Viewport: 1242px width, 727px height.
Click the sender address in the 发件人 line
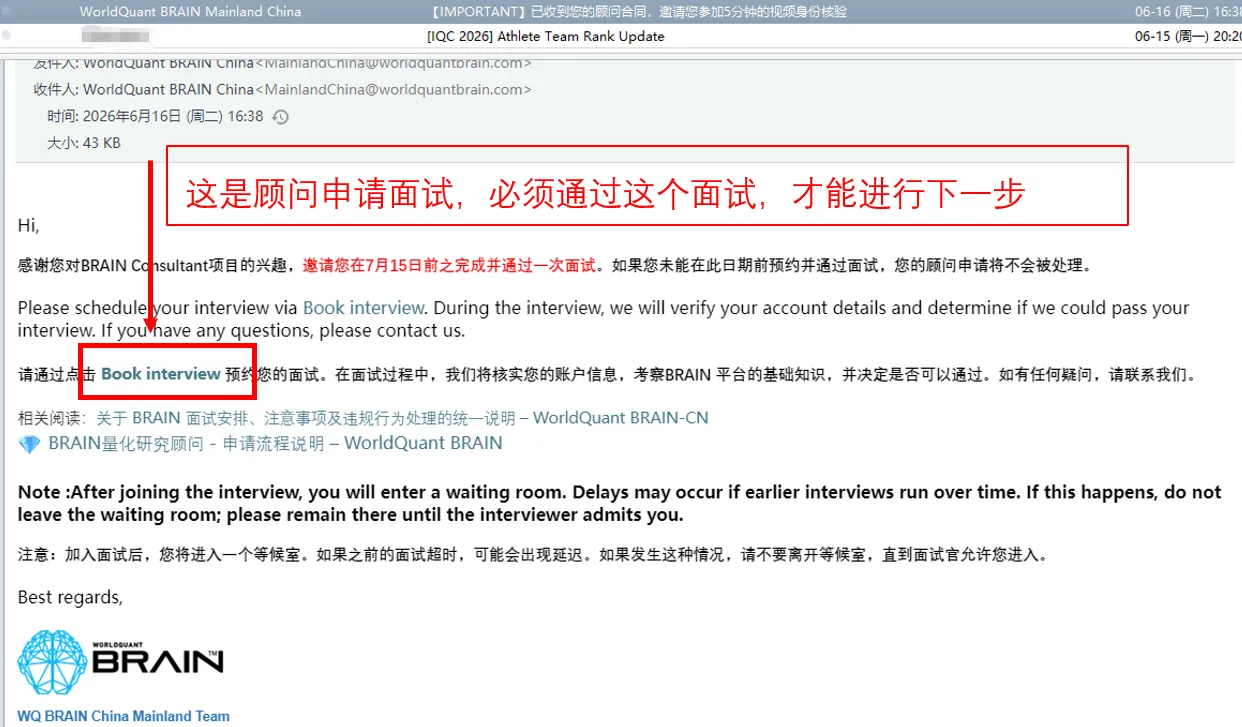(x=393, y=63)
